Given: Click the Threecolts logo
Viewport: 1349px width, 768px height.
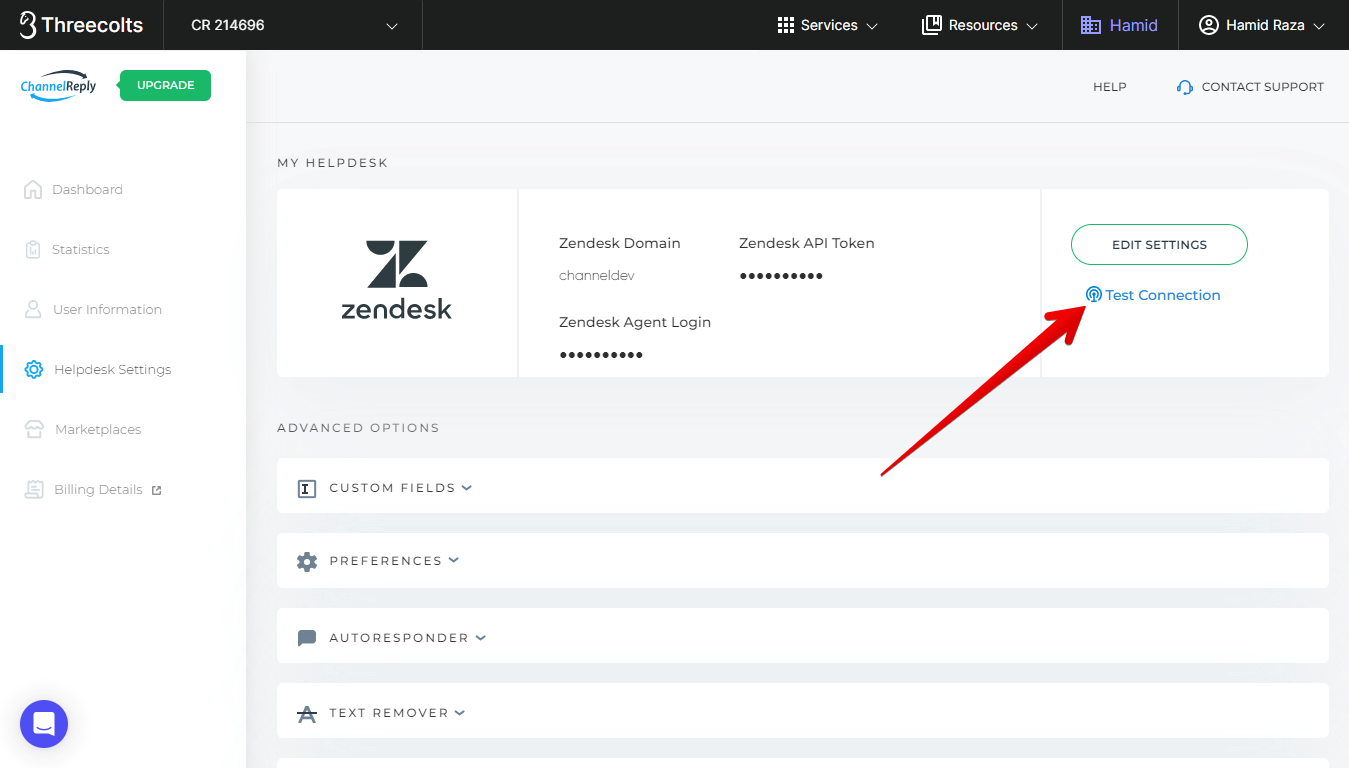Looking at the screenshot, I should (81, 25).
